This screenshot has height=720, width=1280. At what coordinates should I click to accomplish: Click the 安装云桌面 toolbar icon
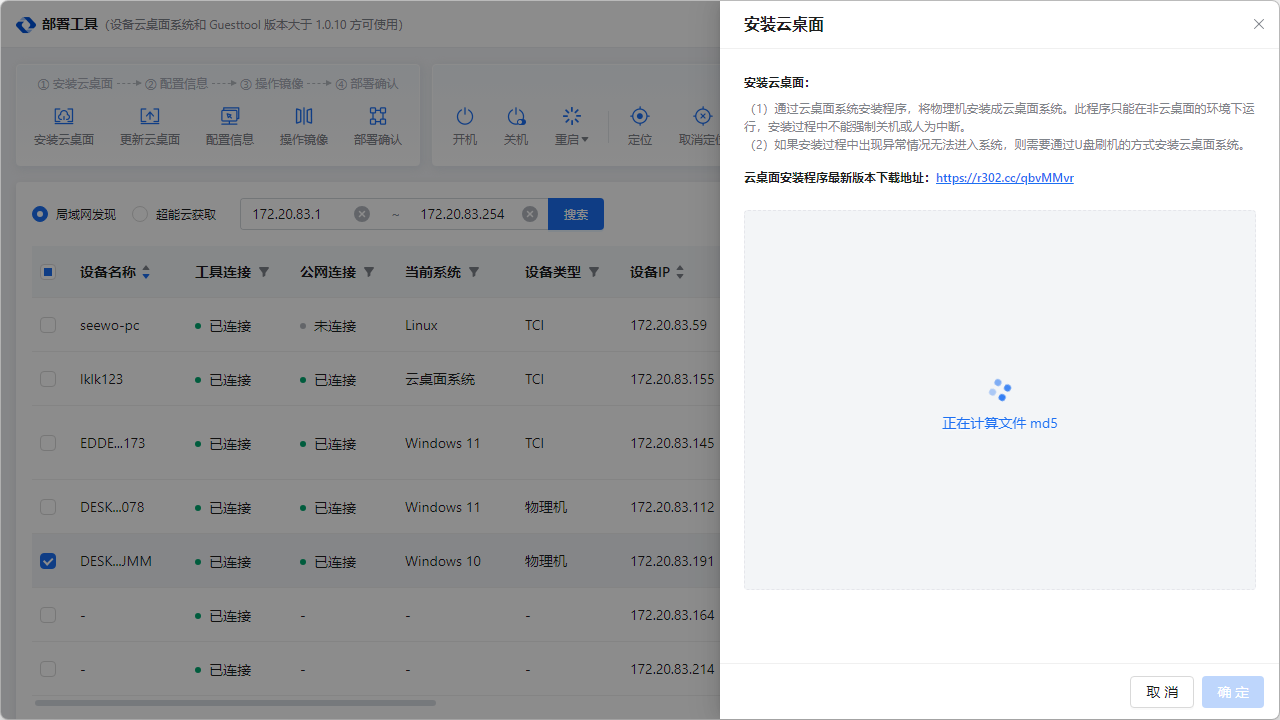tap(64, 117)
